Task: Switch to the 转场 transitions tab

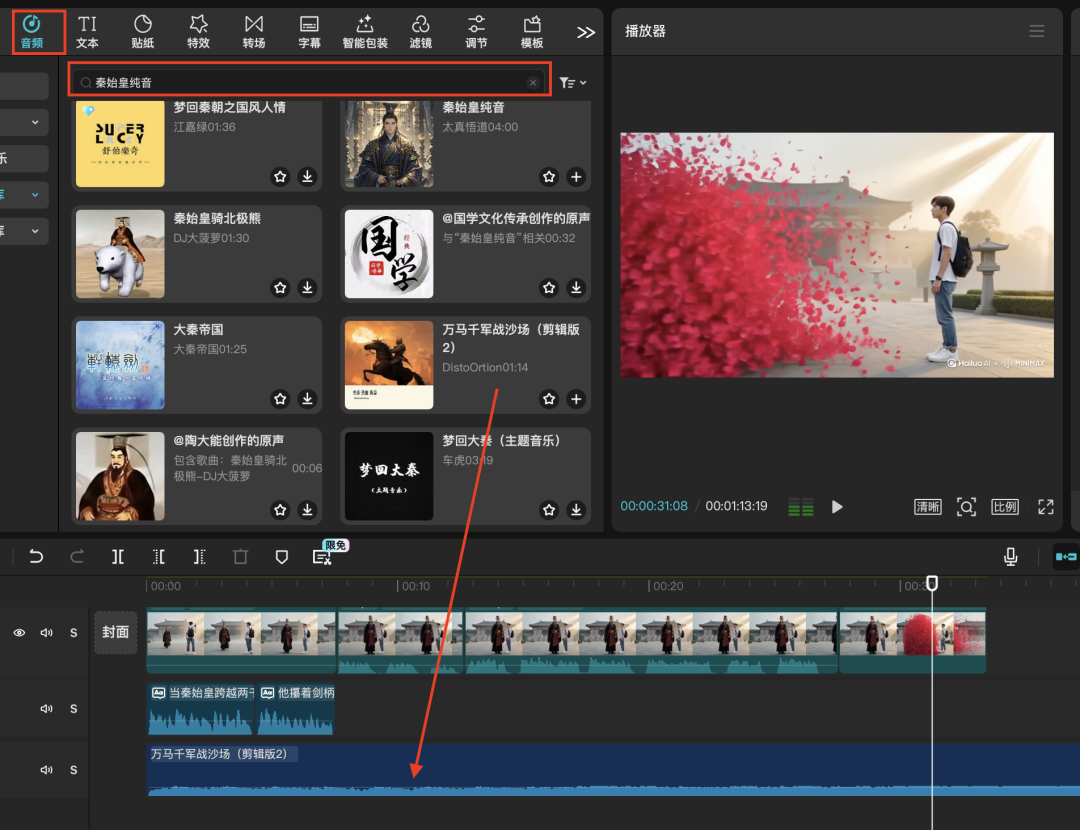Action: [x=254, y=31]
